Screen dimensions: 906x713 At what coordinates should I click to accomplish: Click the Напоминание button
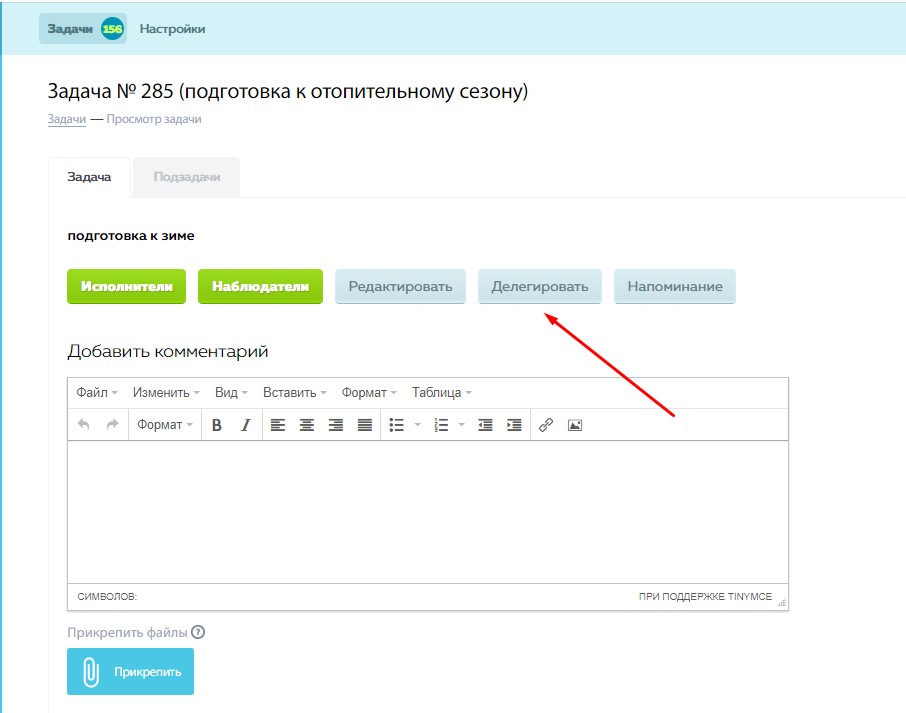coord(675,286)
